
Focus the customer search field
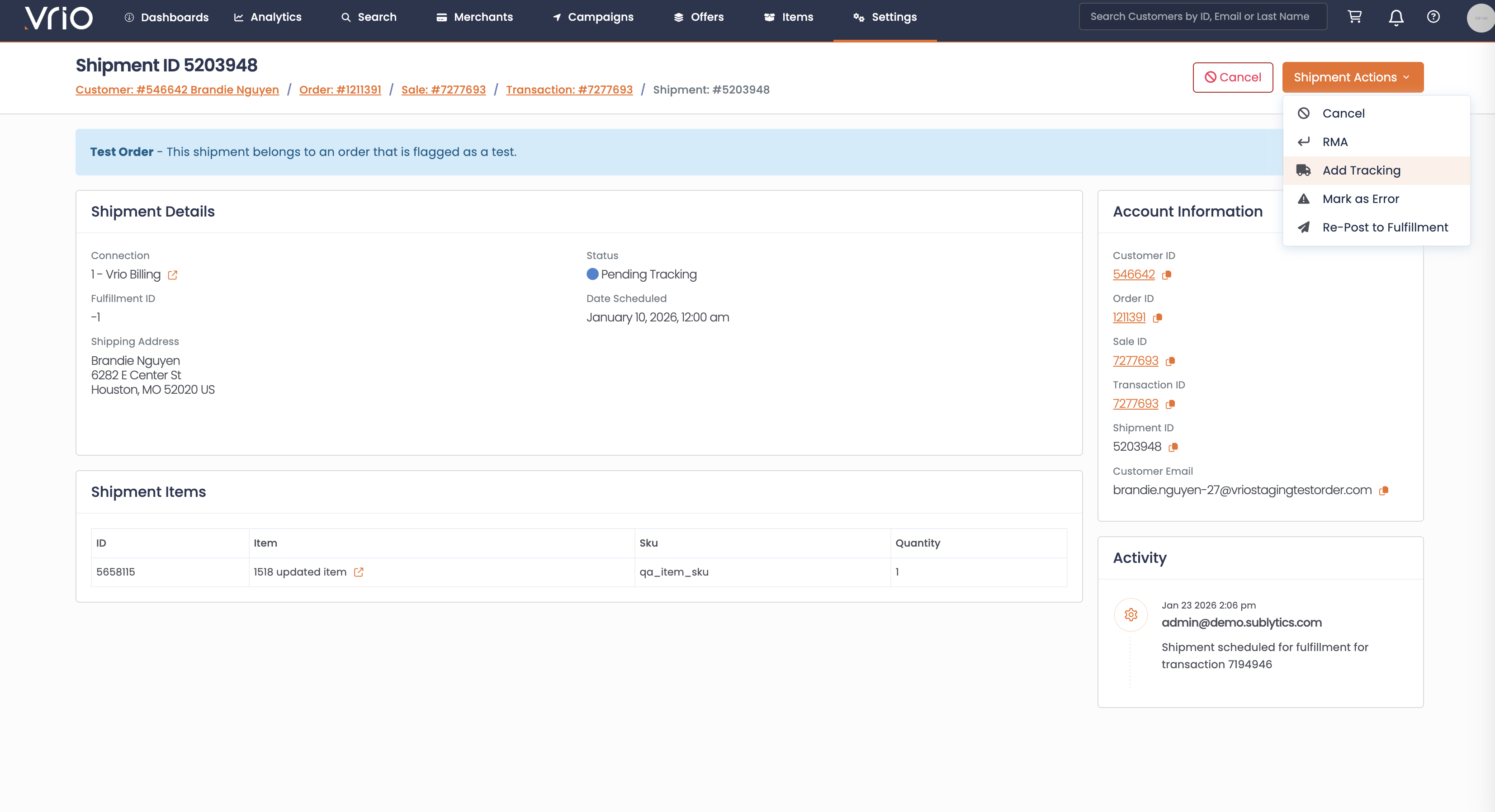1202,17
